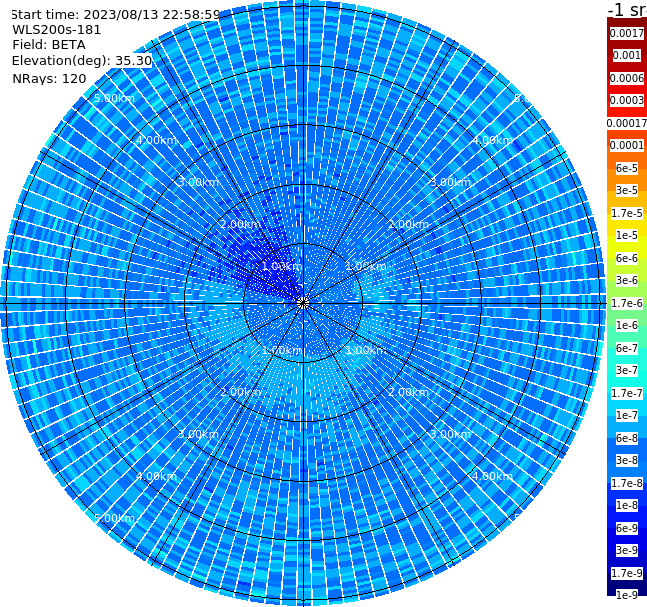Click the 3e-7 colorbar tick label
Screen dimensions: 647x607
coord(626,370)
